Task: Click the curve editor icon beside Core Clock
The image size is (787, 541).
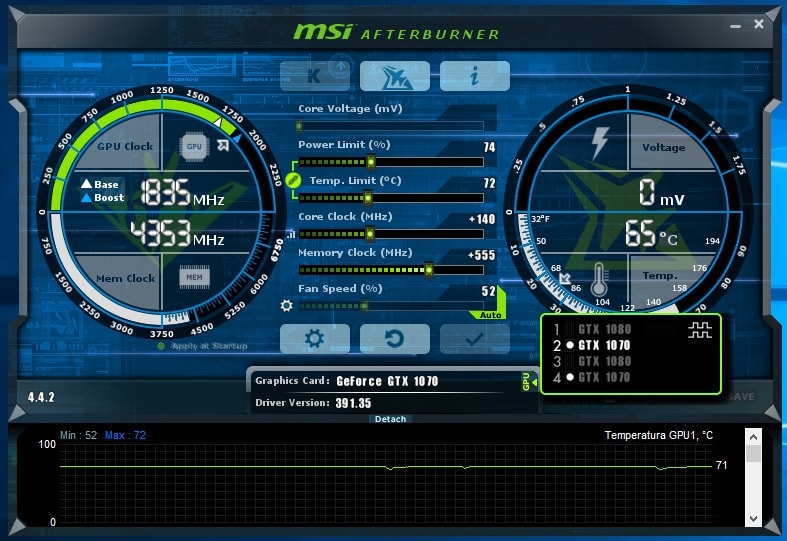Action: pos(291,234)
